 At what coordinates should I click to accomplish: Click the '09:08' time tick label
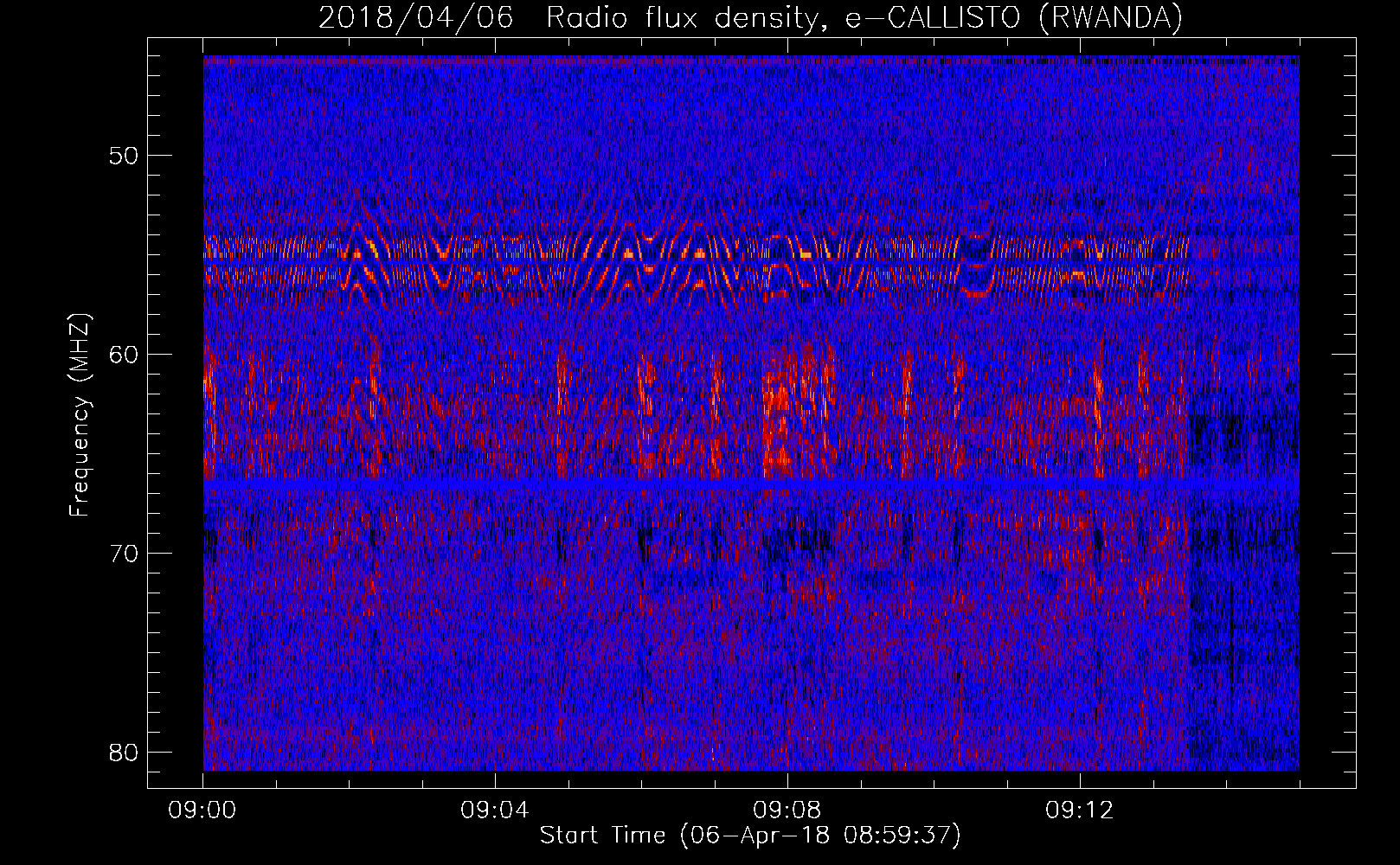pyautogui.click(x=787, y=810)
